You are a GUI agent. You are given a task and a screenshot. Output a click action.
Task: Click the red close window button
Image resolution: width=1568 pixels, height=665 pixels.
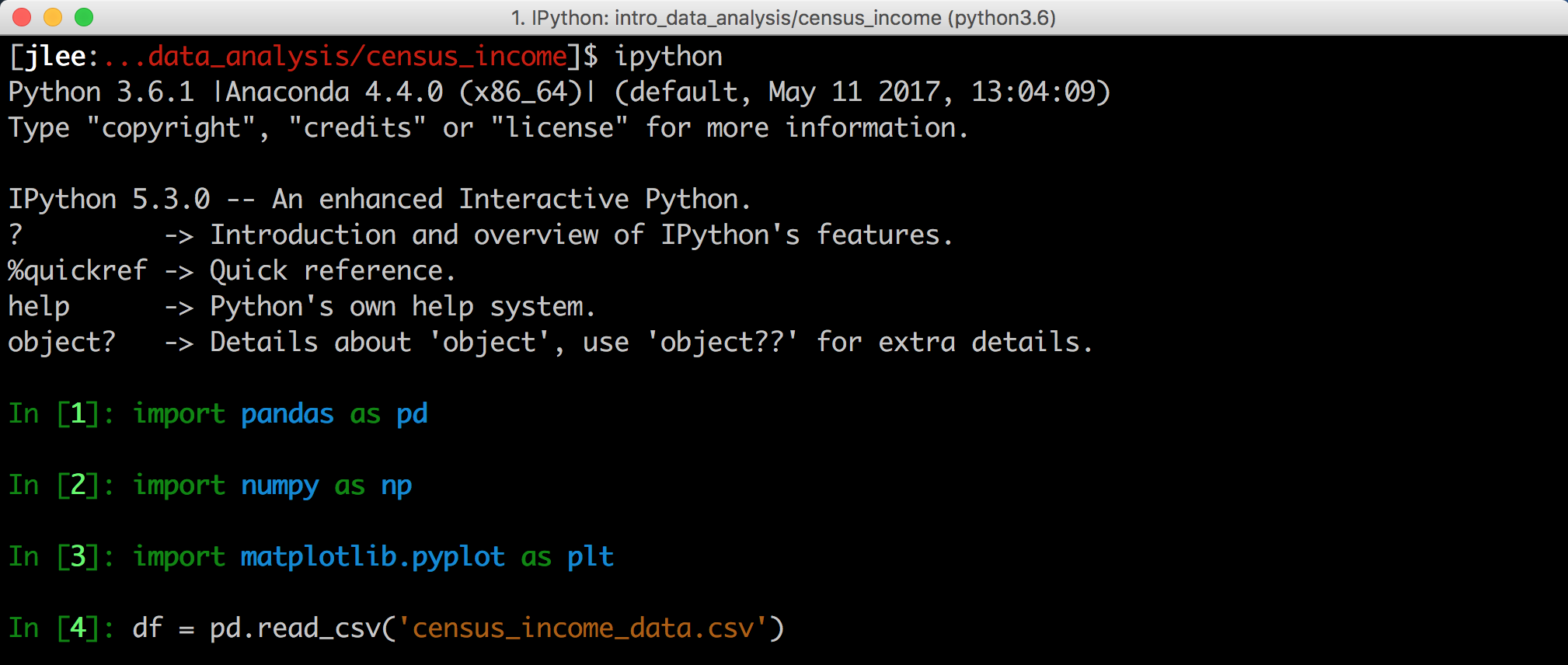[22, 17]
